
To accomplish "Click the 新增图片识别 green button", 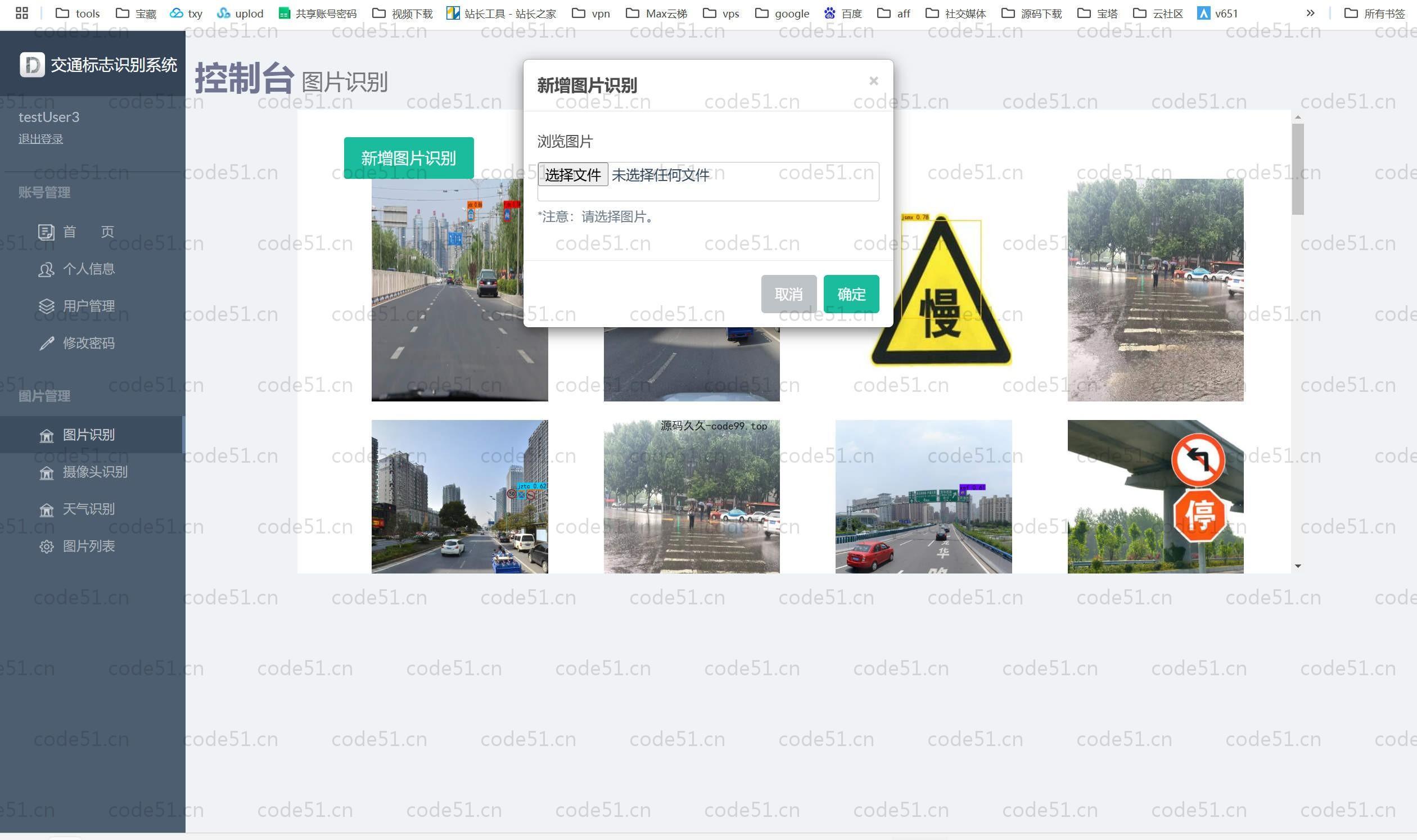I will [409, 158].
